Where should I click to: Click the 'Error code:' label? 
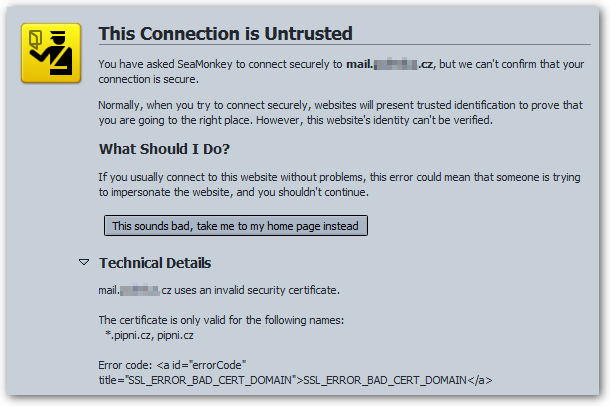pos(125,365)
